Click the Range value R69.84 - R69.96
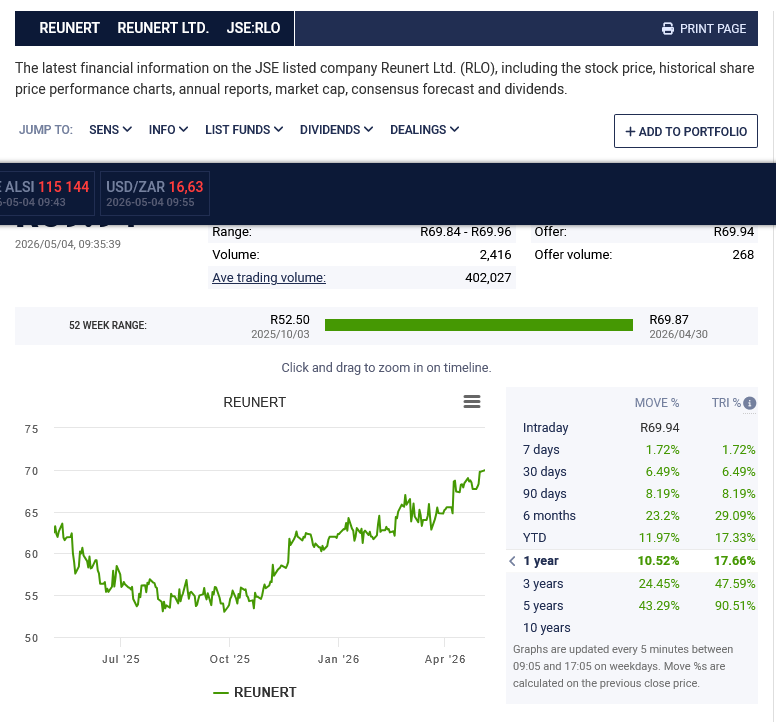Image resolution: width=776 pixels, height=722 pixels. coord(466,232)
